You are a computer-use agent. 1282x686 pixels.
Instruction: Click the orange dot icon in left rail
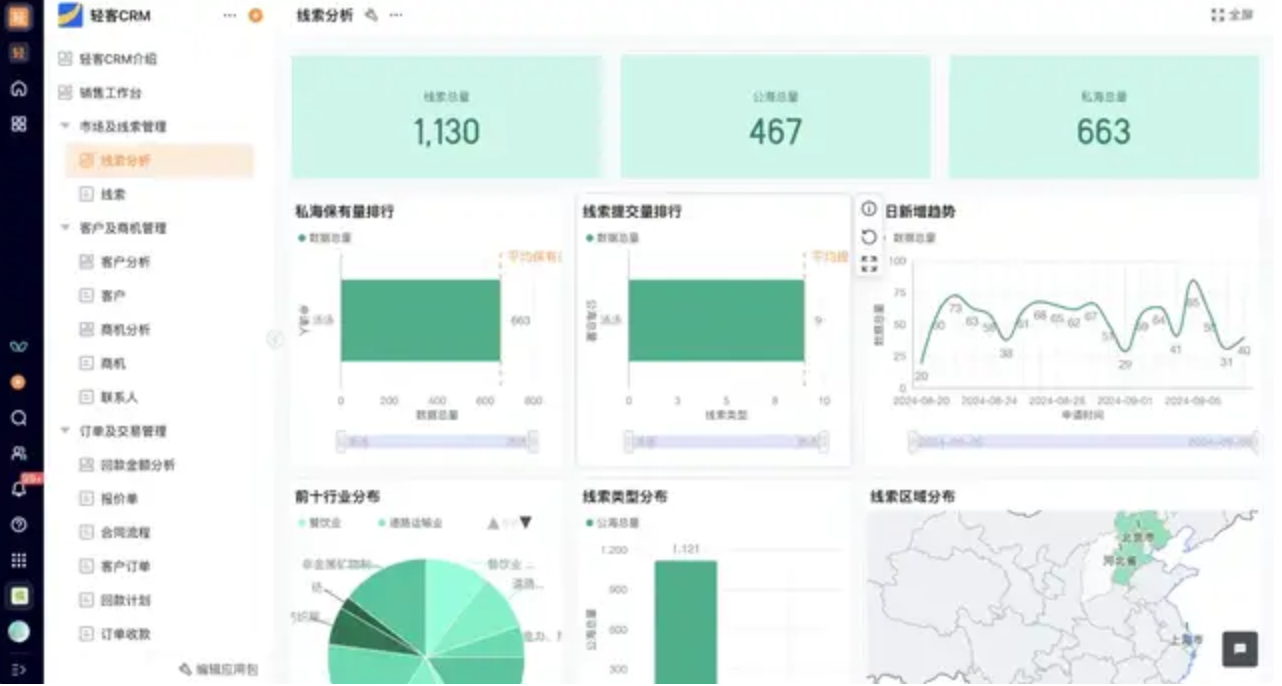tap(19, 382)
